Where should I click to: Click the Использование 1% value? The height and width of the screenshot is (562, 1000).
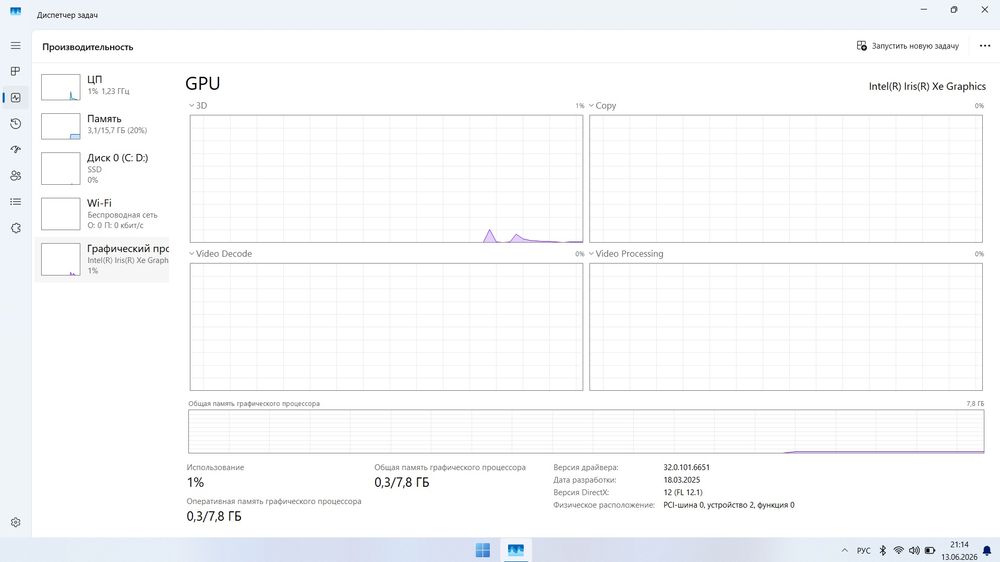pyautogui.click(x=195, y=482)
